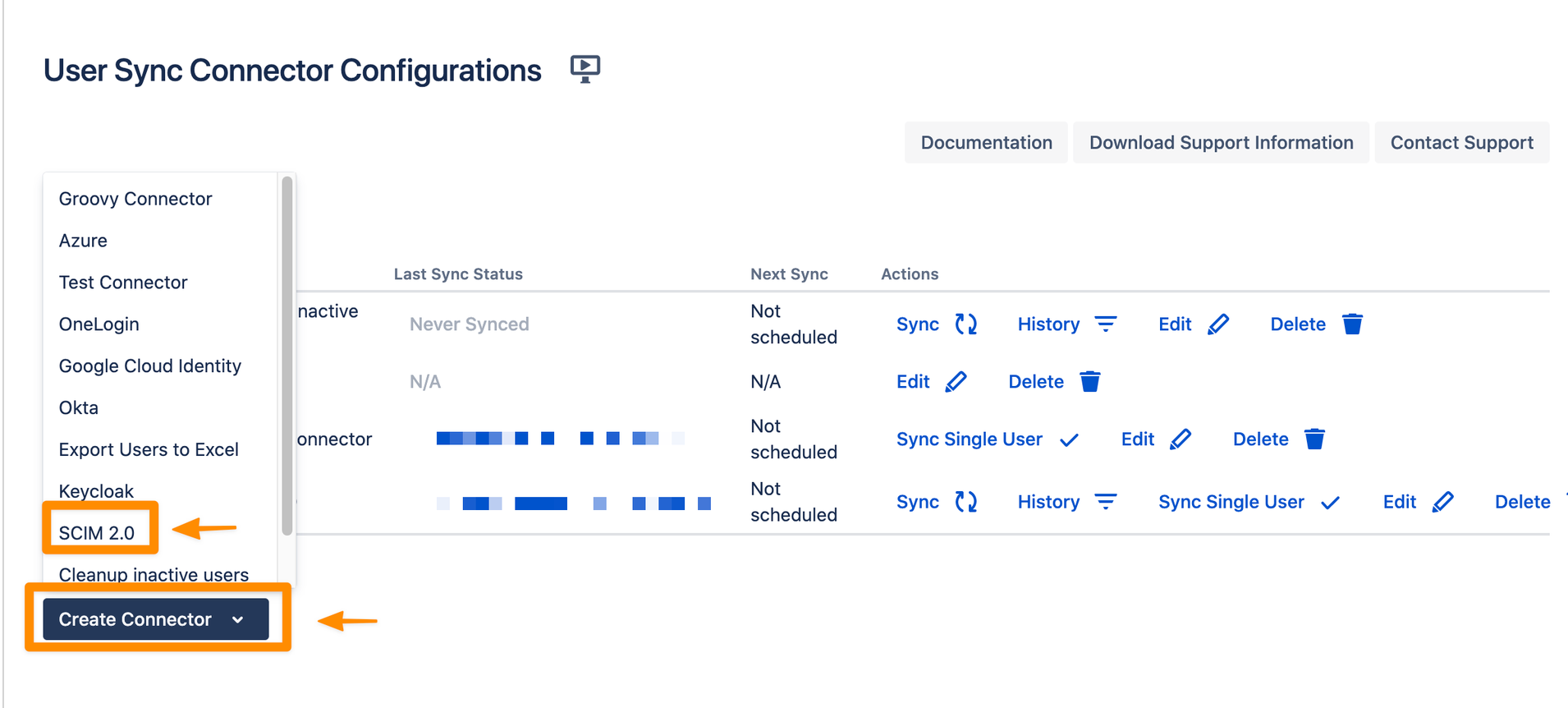Click Sync in the last connector row

[918, 502]
